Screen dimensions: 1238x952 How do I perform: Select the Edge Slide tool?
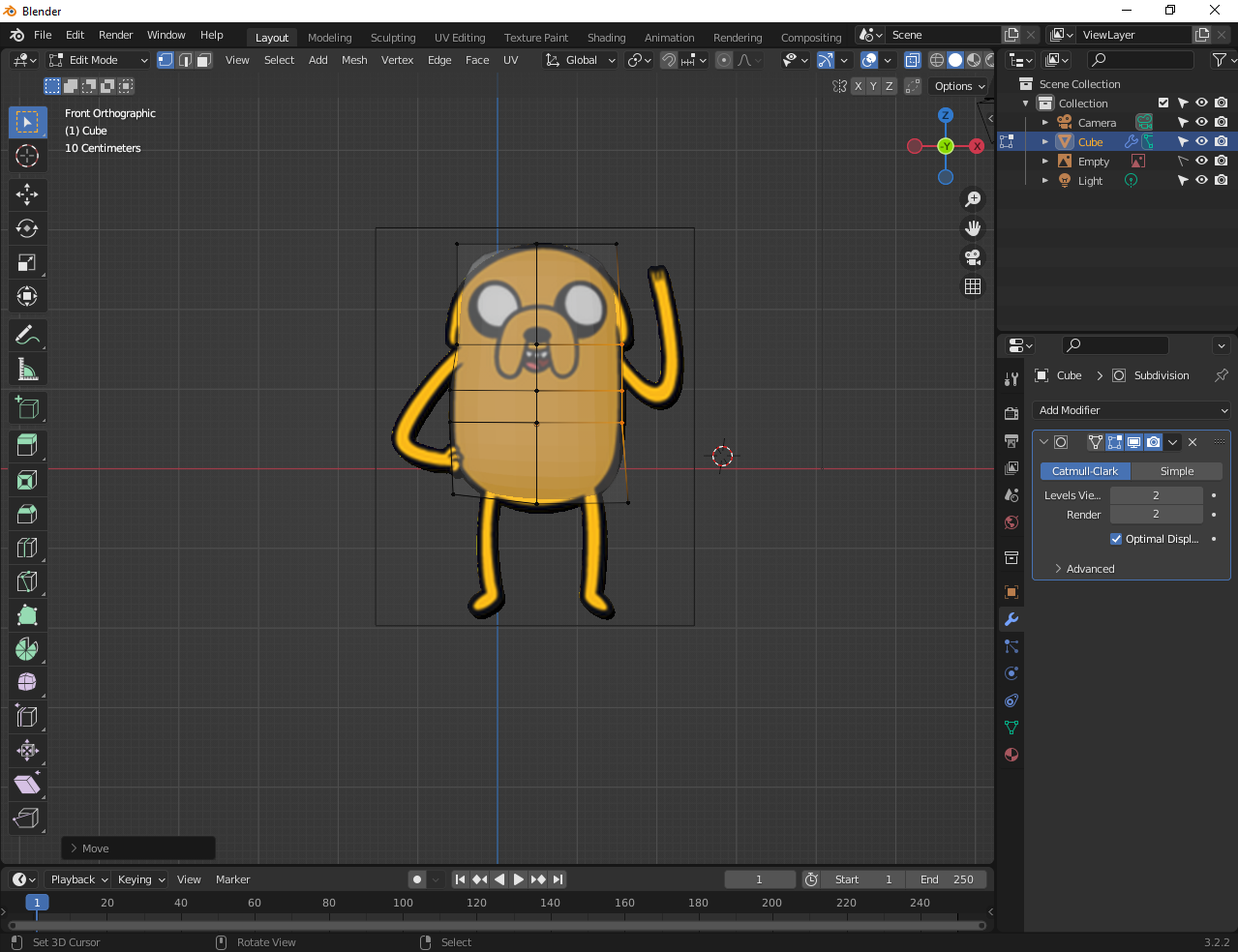[27, 717]
